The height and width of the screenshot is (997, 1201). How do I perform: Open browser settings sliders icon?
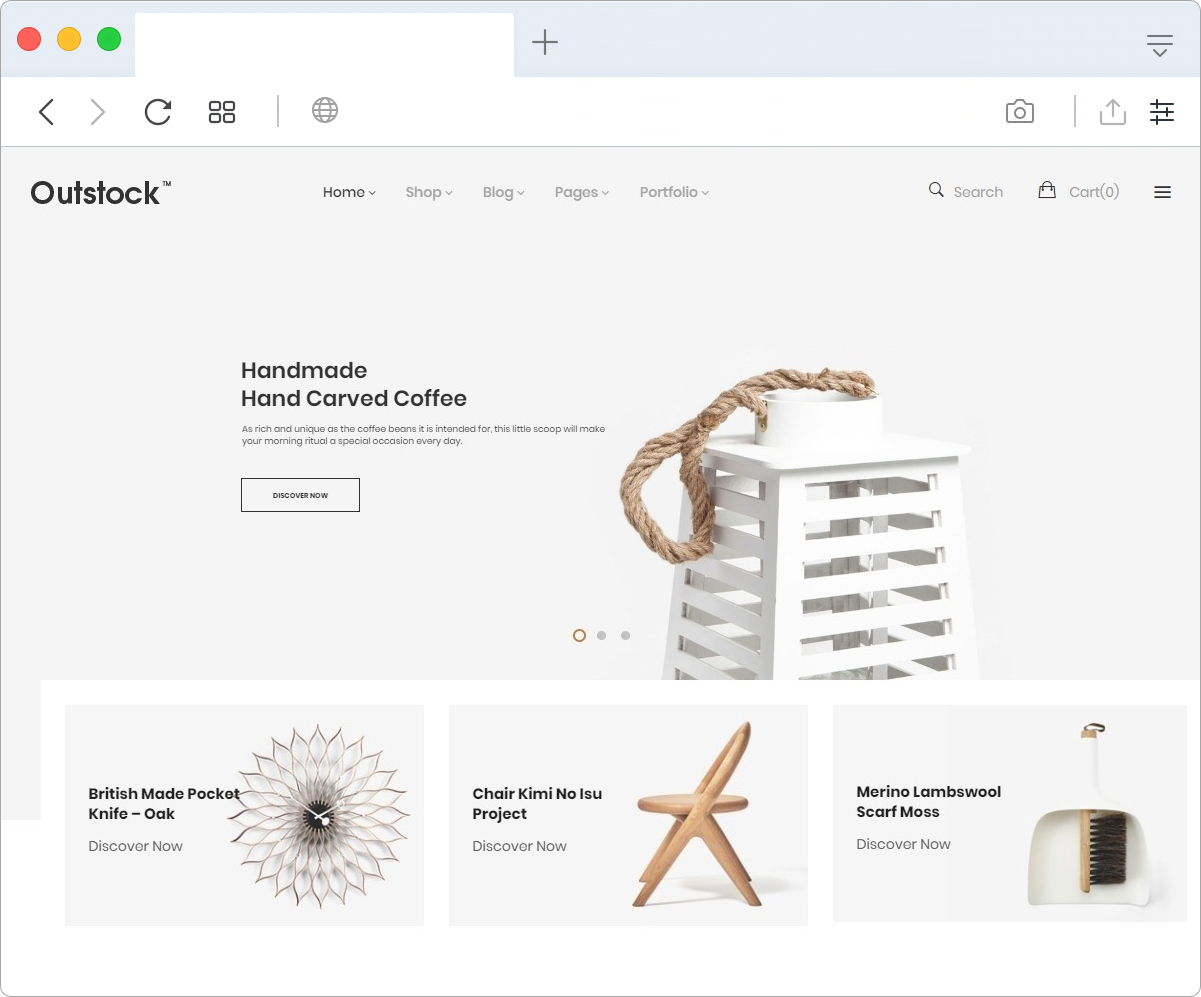[1161, 111]
